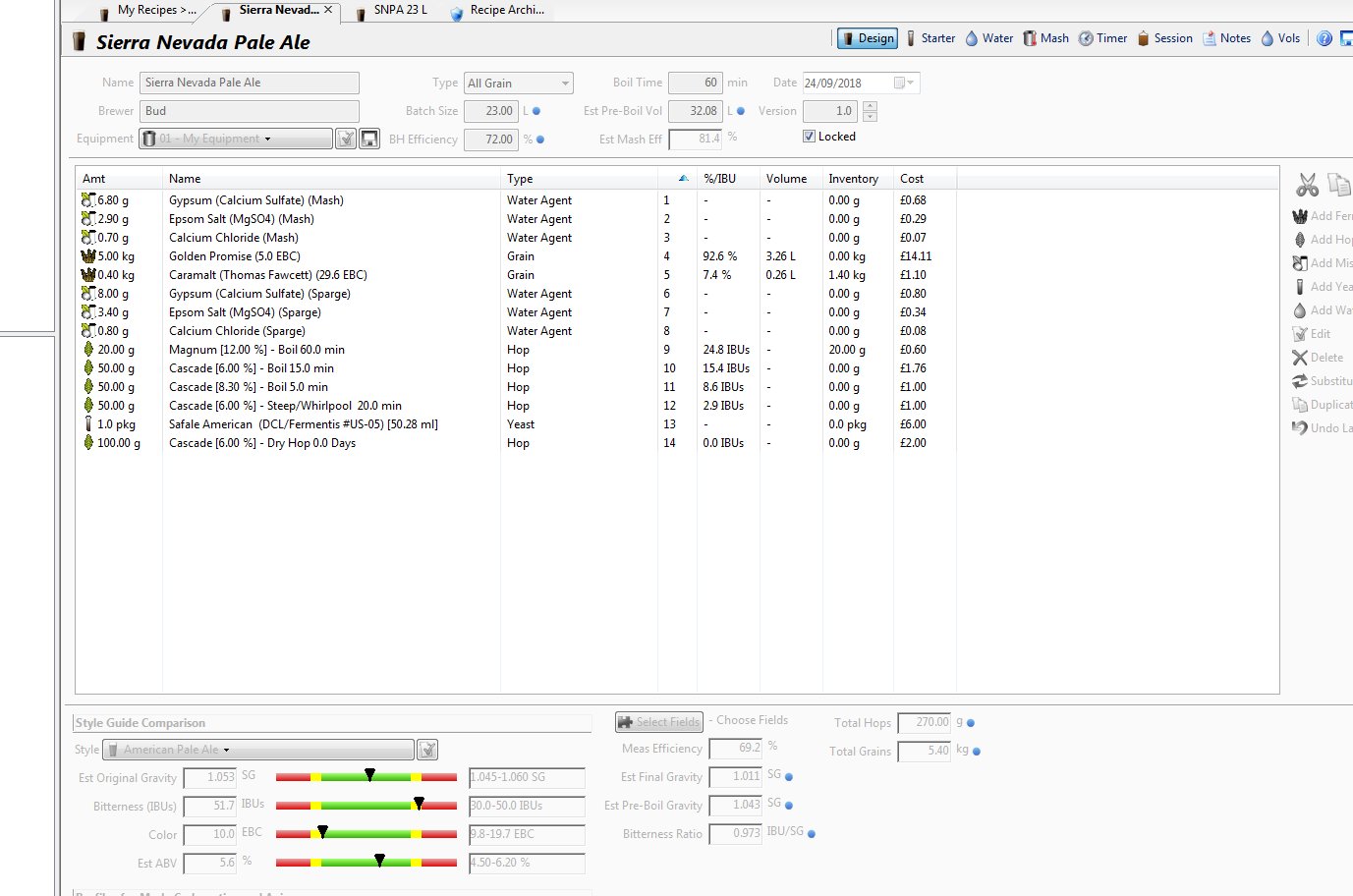Open the Session view
This screenshot has height=896, width=1353.
tap(1164, 38)
